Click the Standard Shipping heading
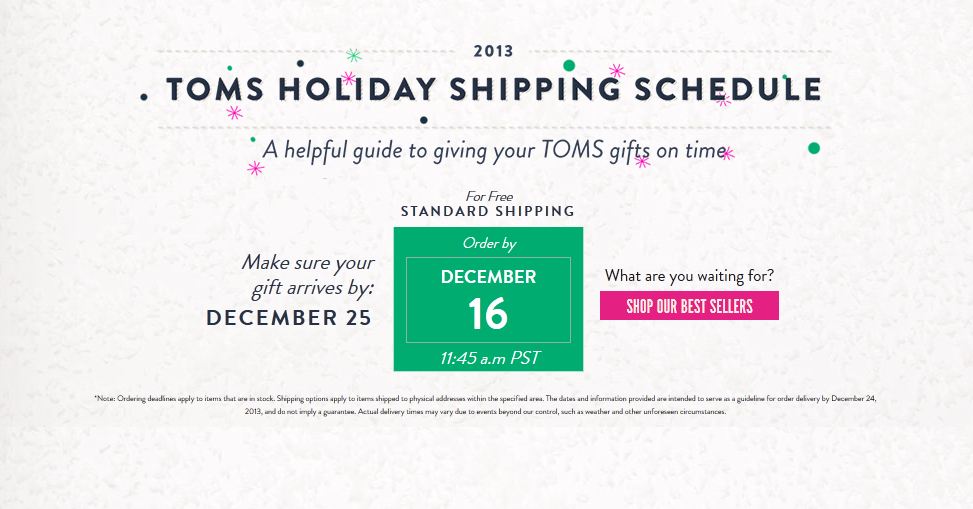 [488, 211]
